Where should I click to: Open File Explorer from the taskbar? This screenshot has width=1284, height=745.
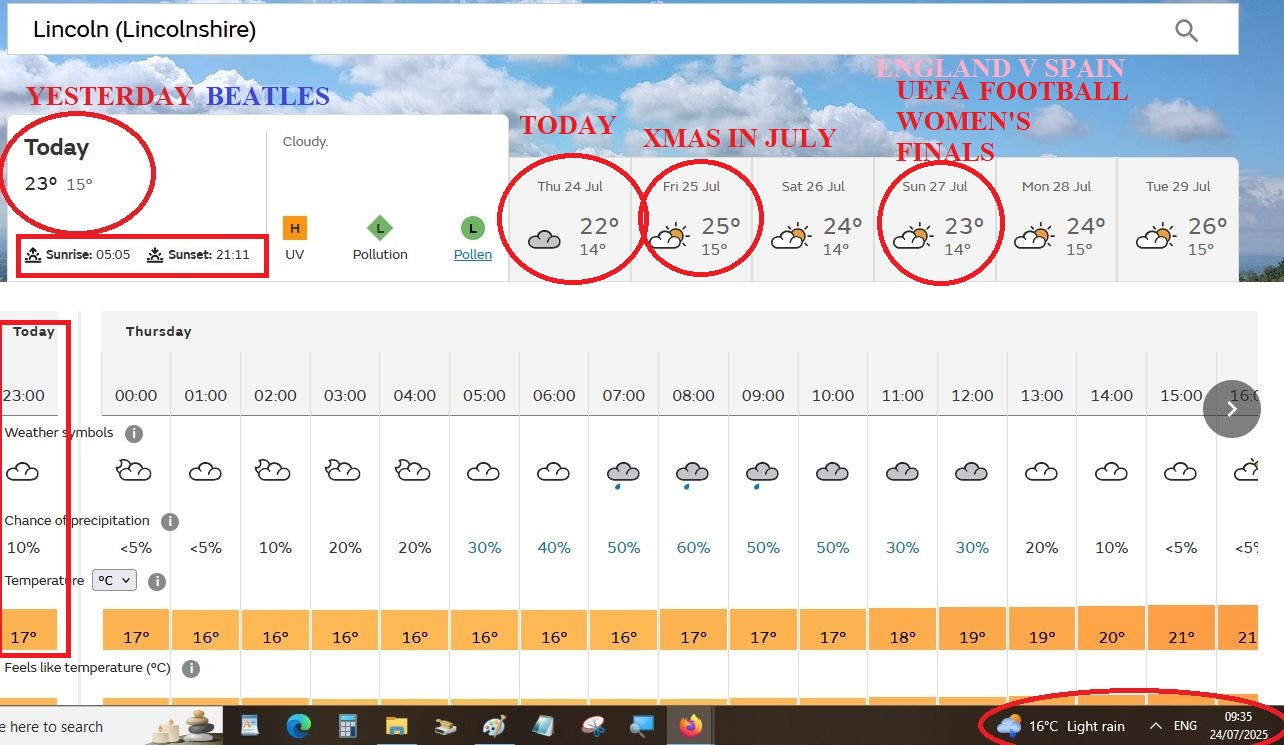tap(397, 726)
